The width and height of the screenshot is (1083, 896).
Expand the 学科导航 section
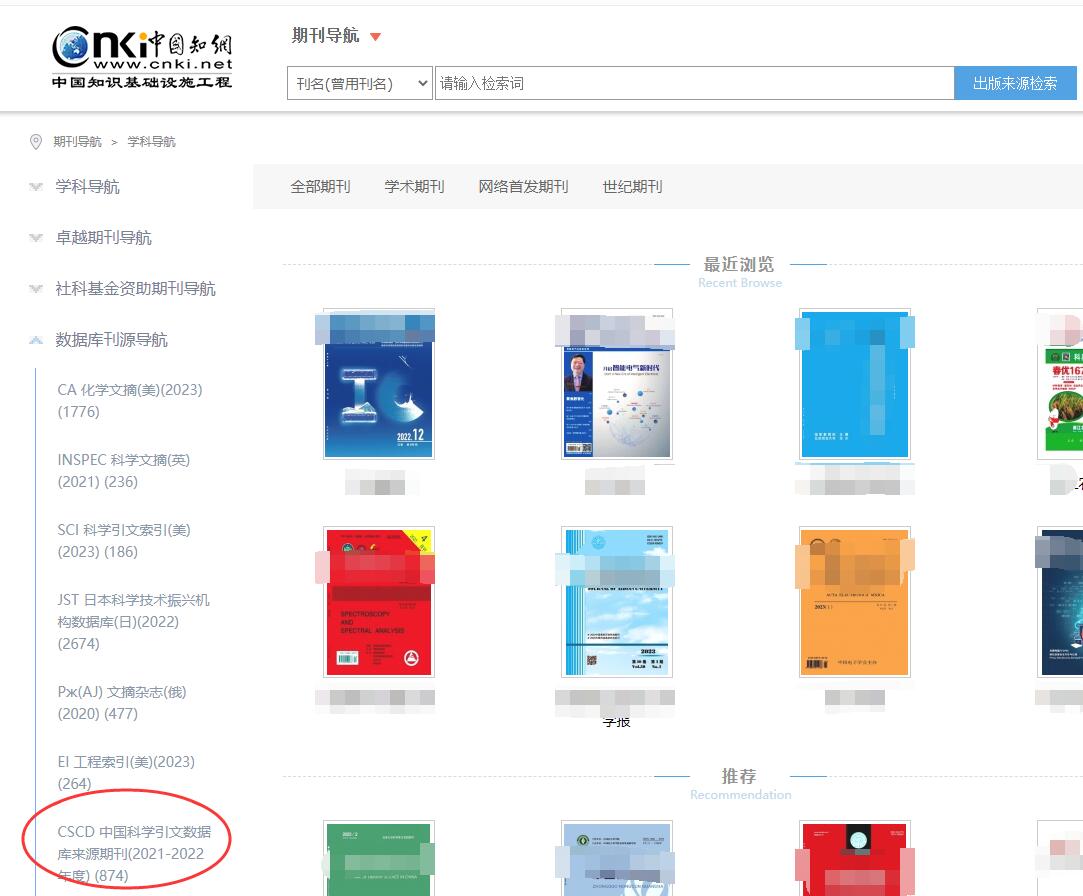(87, 187)
